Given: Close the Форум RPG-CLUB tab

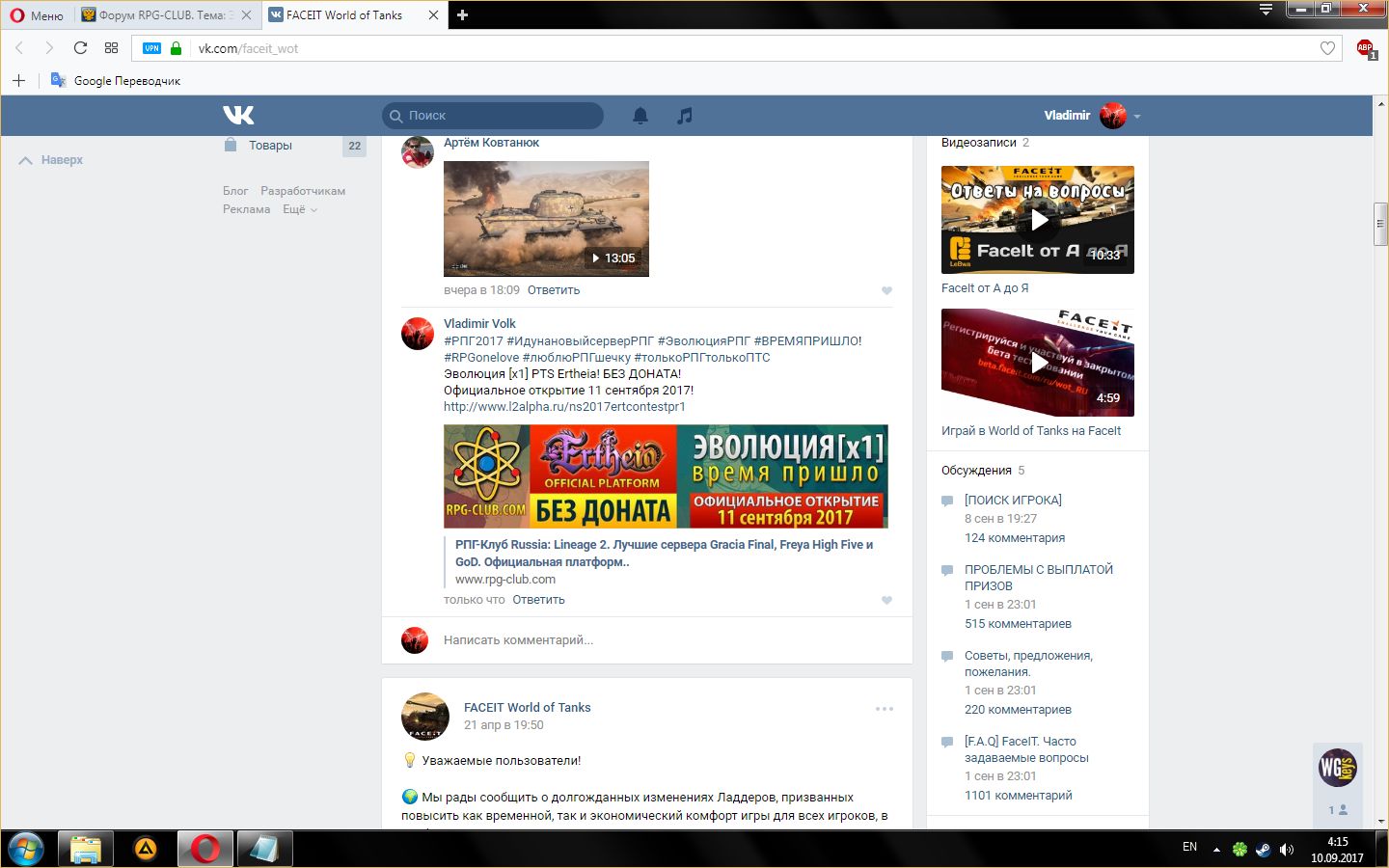Looking at the screenshot, I should click(x=246, y=15).
